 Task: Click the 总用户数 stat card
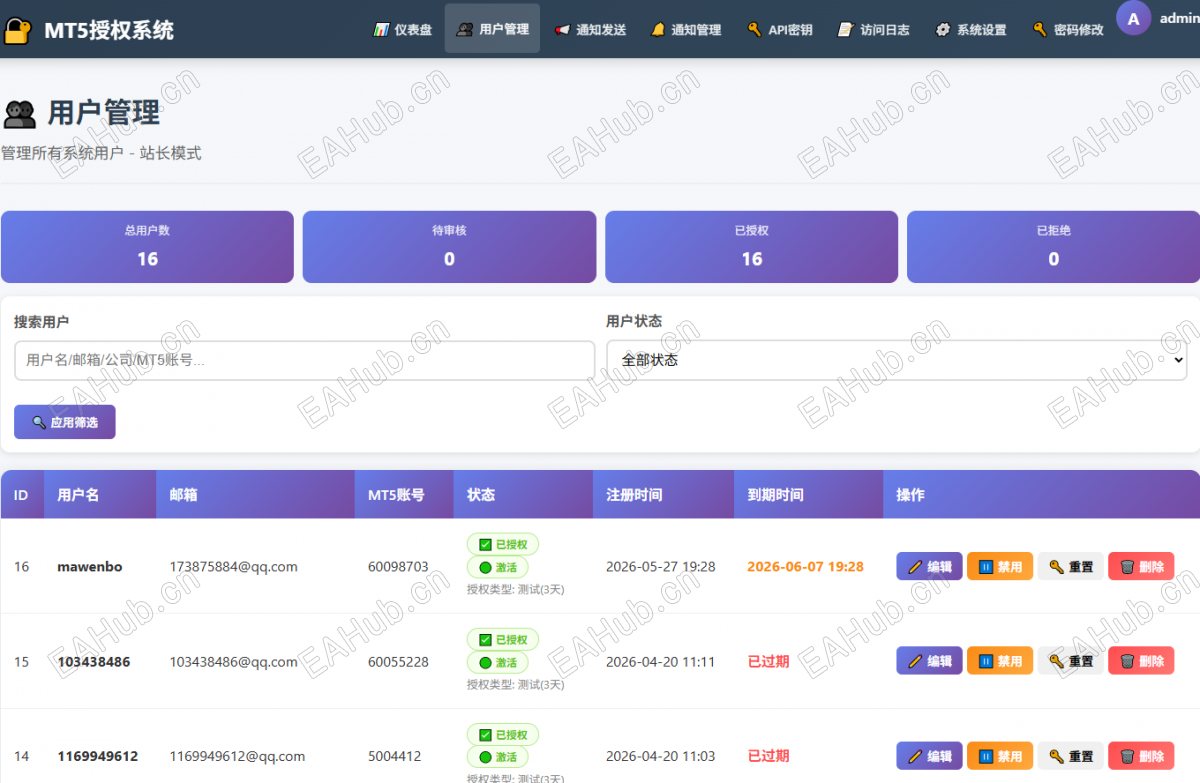coord(147,247)
